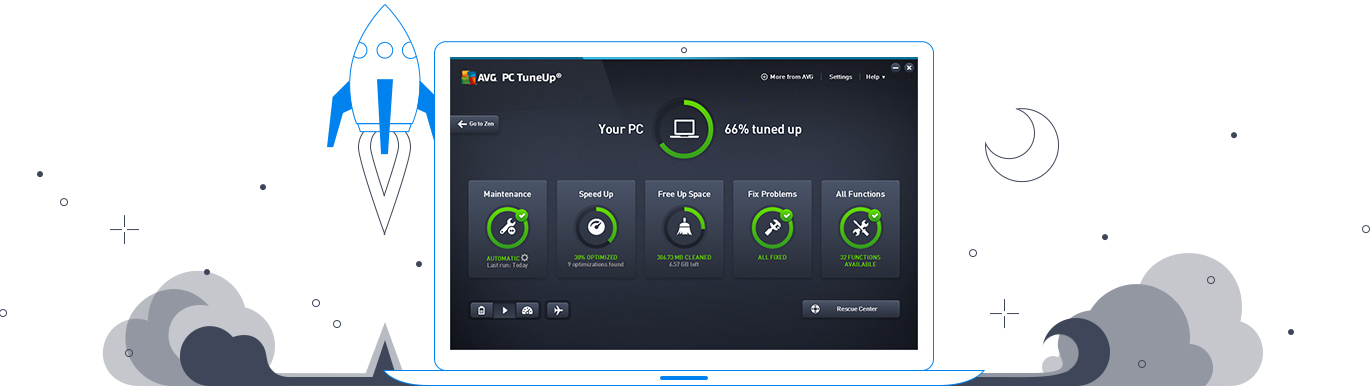
Task: Click the PC laptop progress ring
Action: point(684,129)
